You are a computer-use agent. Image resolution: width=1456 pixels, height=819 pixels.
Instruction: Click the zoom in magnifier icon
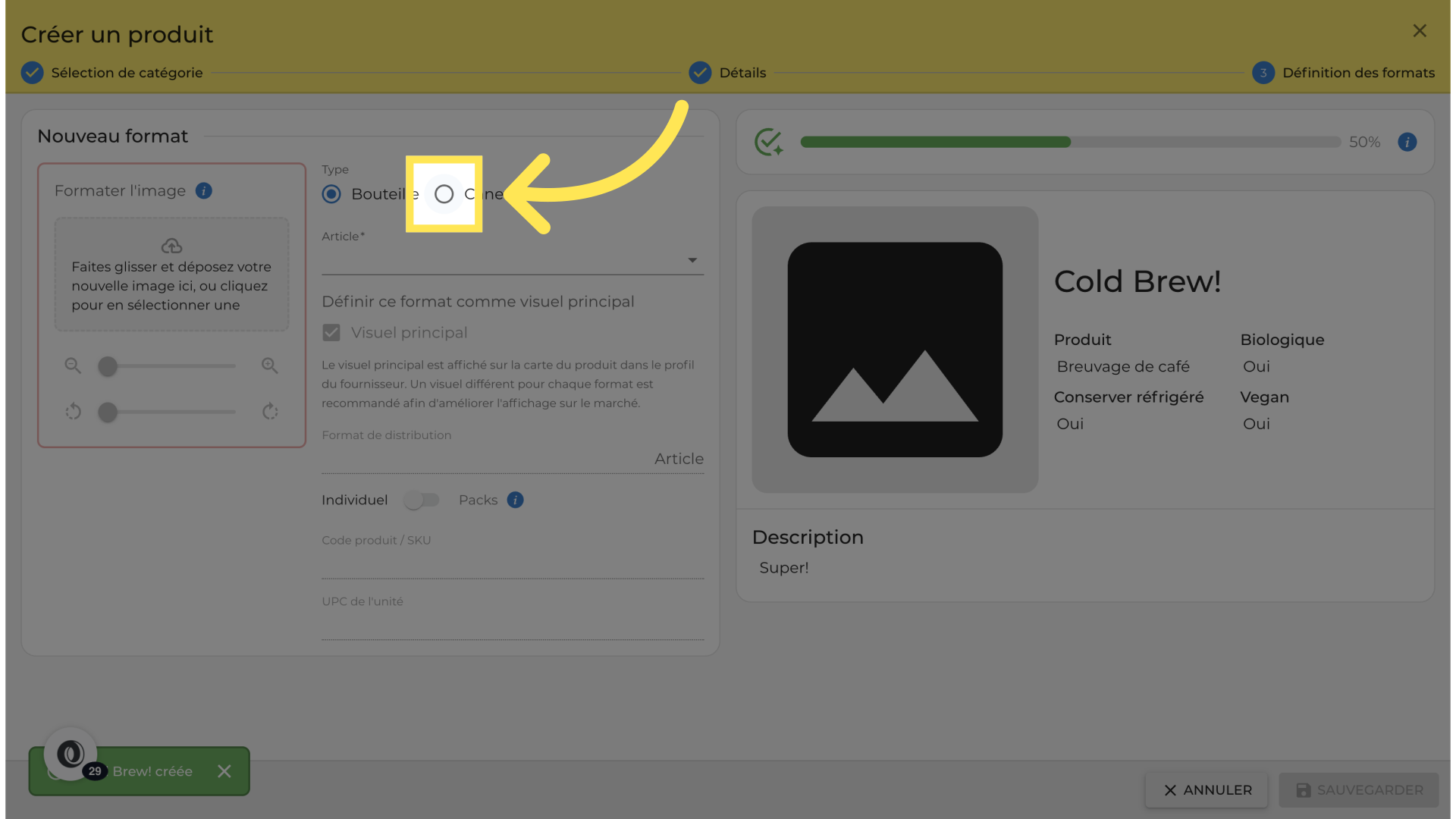(x=269, y=366)
